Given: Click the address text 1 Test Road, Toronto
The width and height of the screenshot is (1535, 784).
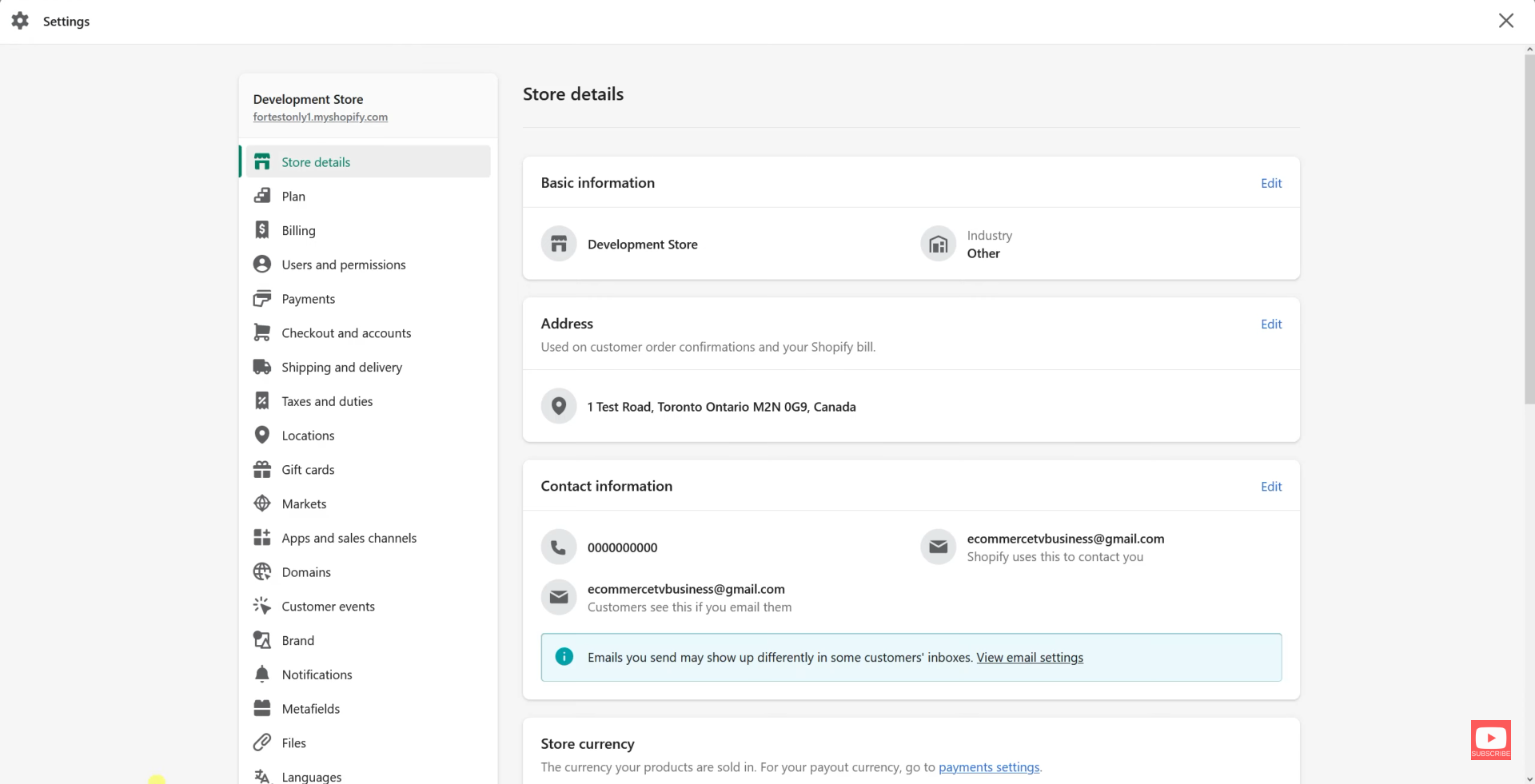Looking at the screenshot, I should pyautogui.click(x=721, y=407).
